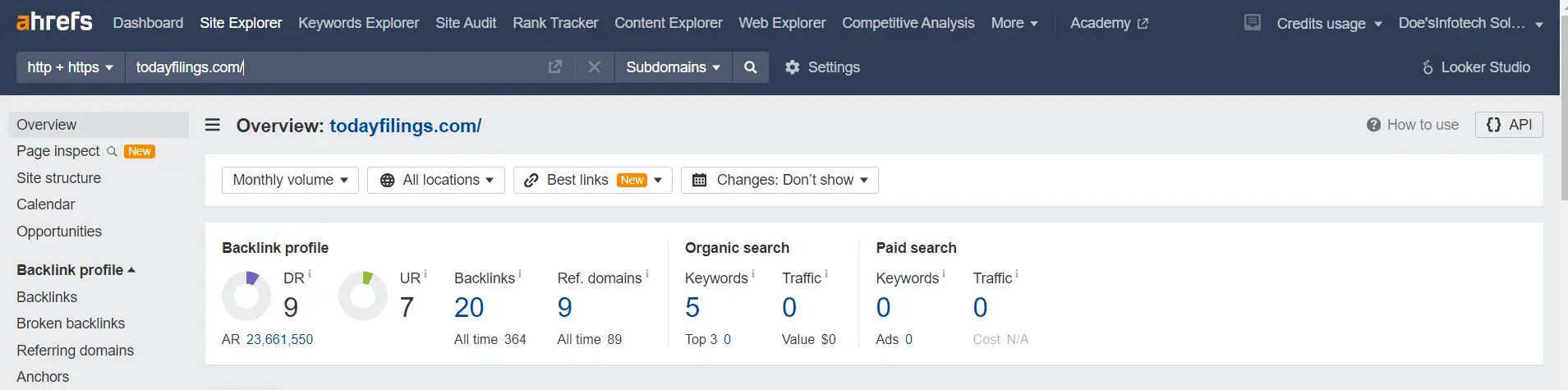Click the Backlinks count 20
Image resolution: width=1568 pixels, height=390 pixels.
coord(469,307)
